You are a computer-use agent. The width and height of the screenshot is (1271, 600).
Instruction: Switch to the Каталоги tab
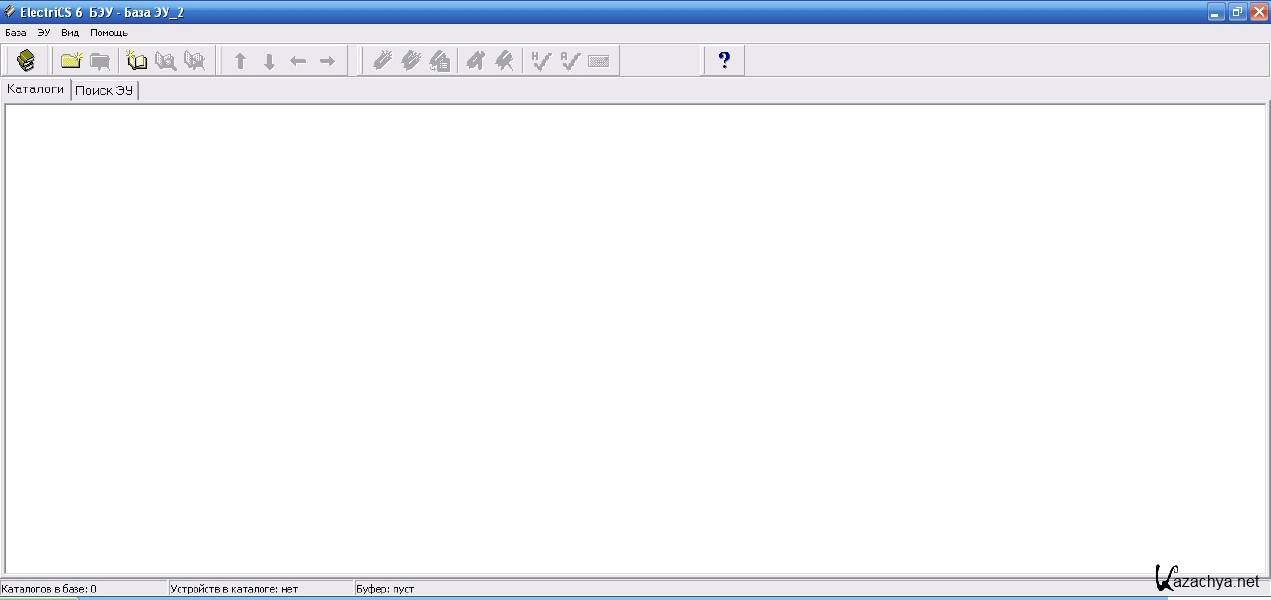tap(36, 89)
